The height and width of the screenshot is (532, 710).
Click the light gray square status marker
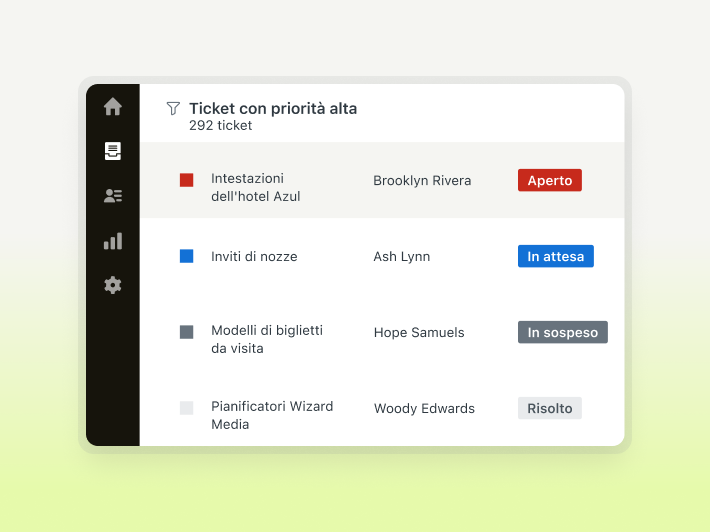pyautogui.click(x=186, y=408)
